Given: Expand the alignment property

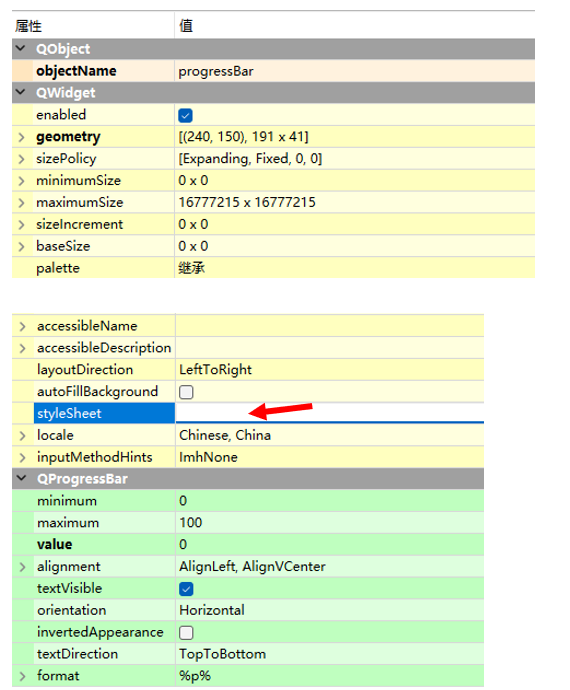Looking at the screenshot, I should 22,567.
